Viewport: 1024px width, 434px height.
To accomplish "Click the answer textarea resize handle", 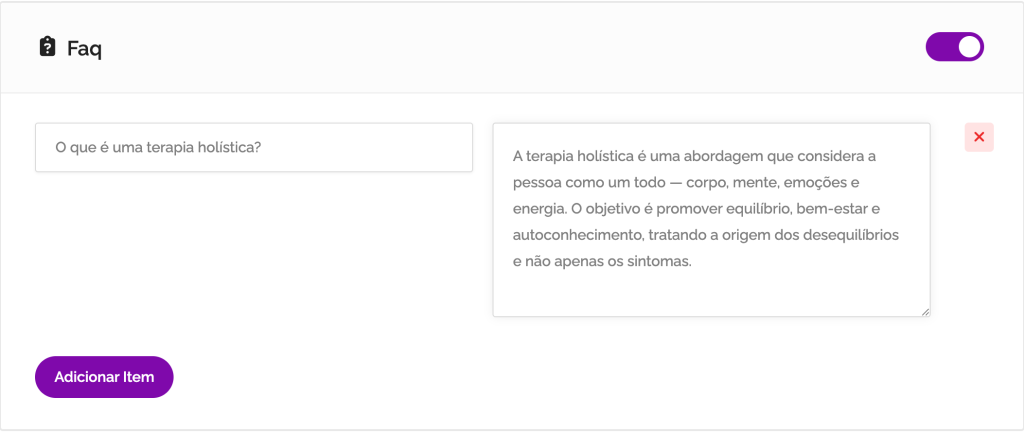I will [925, 312].
